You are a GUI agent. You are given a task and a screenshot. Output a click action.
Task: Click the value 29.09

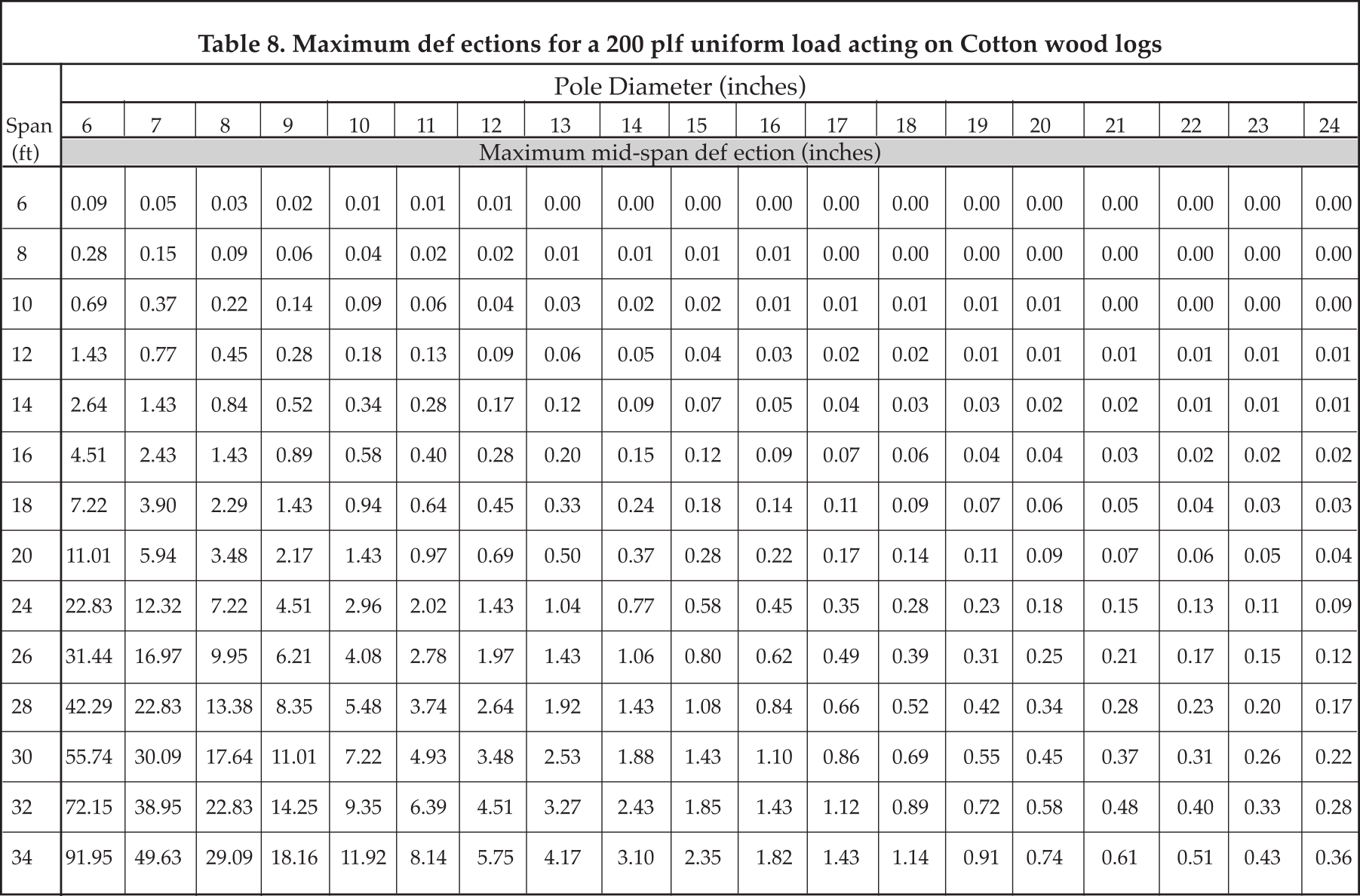(x=229, y=858)
